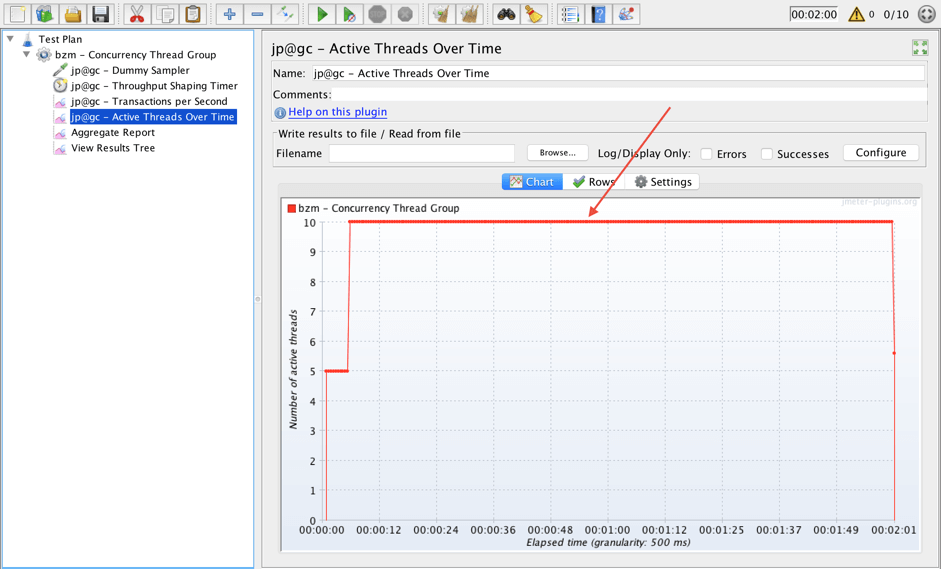Viewport: 941px width, 569px height.
Task: Click the circular thread status indicator
Action: [927, 14]
